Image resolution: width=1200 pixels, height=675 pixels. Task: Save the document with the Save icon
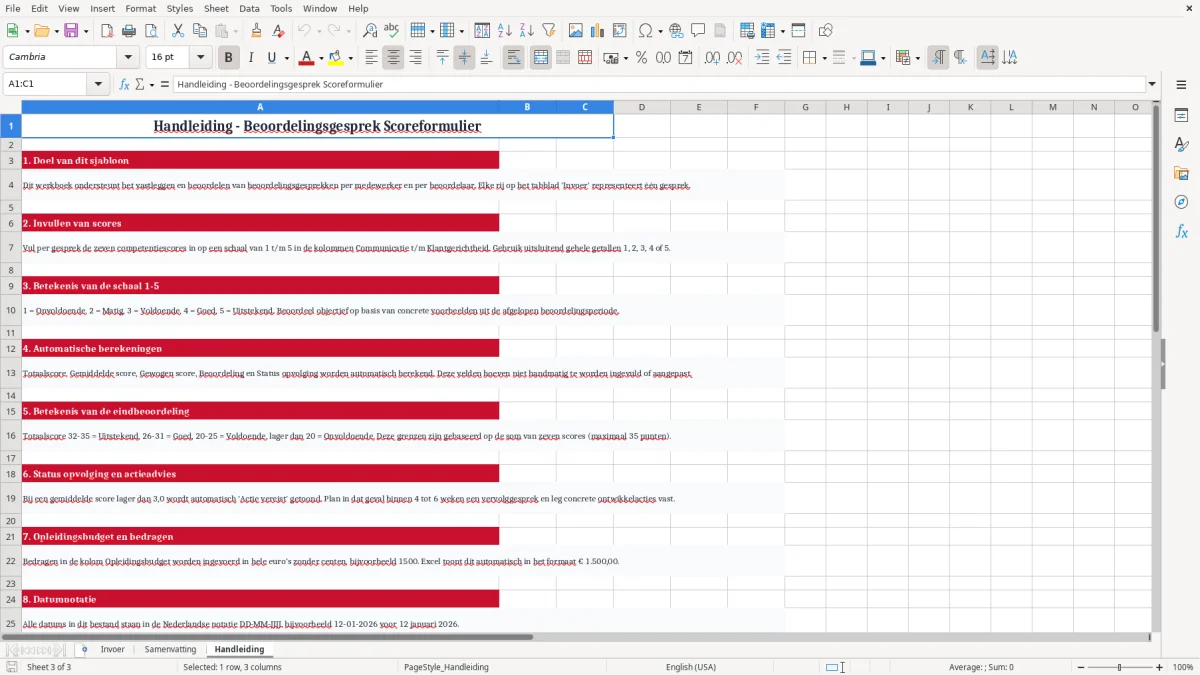click(71, 31)
